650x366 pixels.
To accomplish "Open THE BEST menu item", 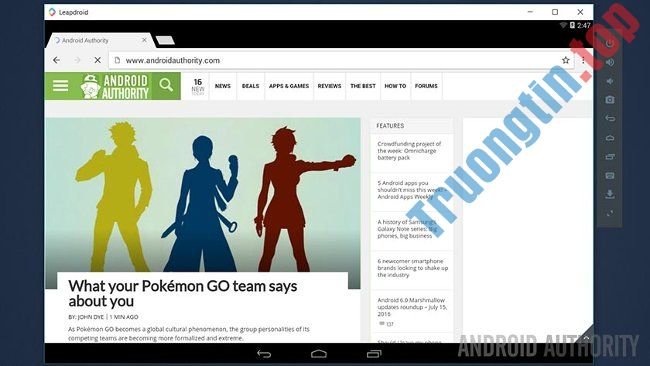I will (363, 86).
